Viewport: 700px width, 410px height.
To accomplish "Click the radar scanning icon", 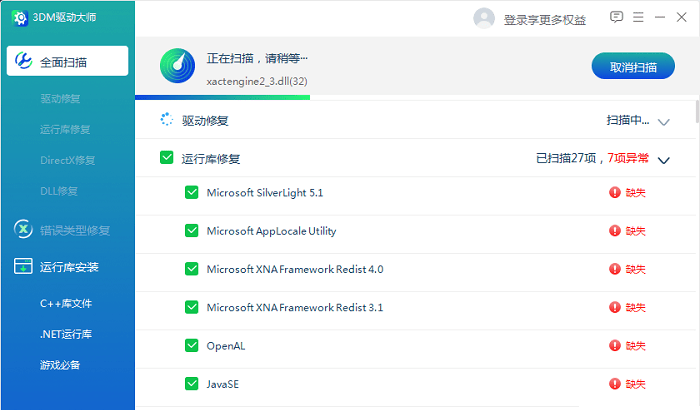I will (x=177, y=67).
